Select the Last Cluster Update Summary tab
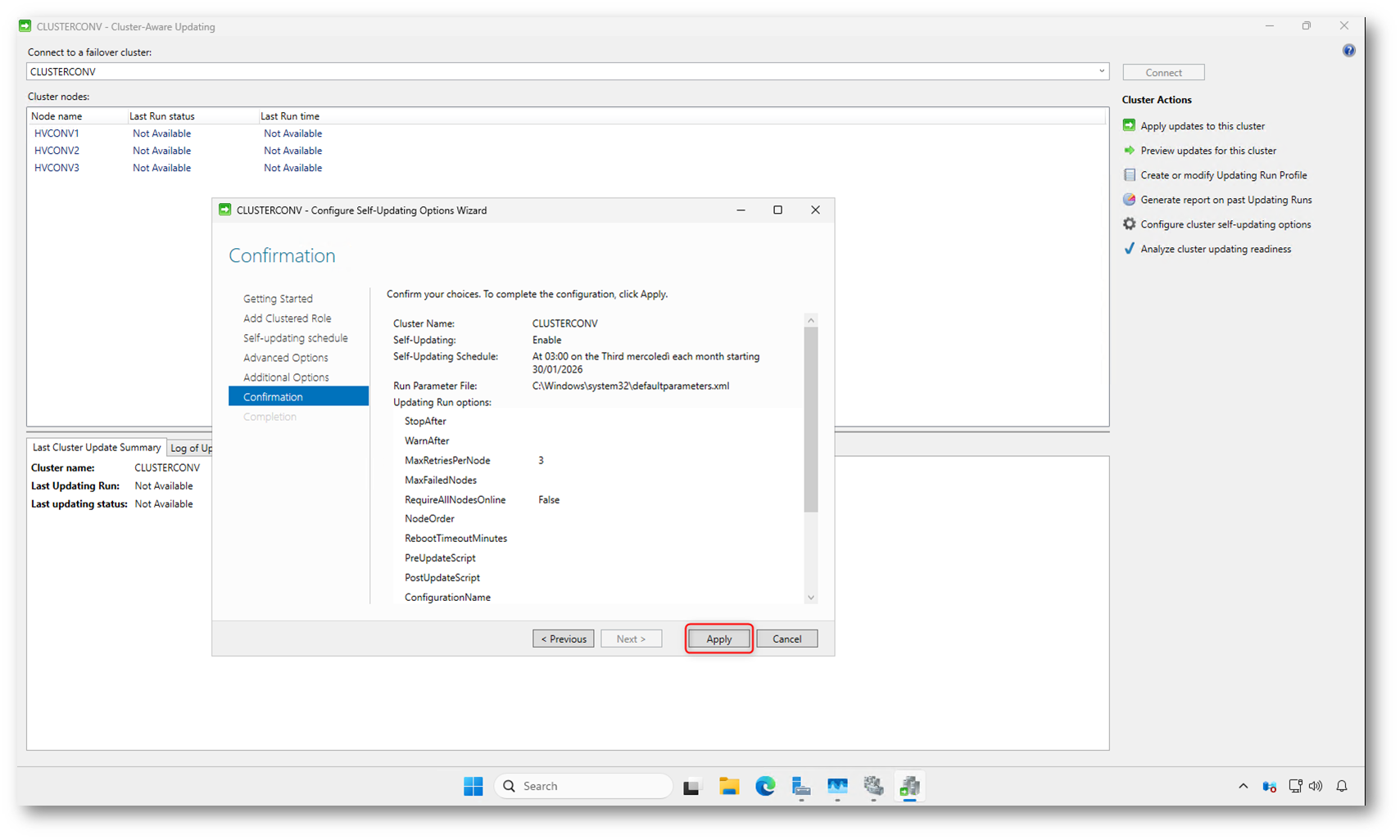The width and height of the screenshot is (1400, 840). click(97, 447)
